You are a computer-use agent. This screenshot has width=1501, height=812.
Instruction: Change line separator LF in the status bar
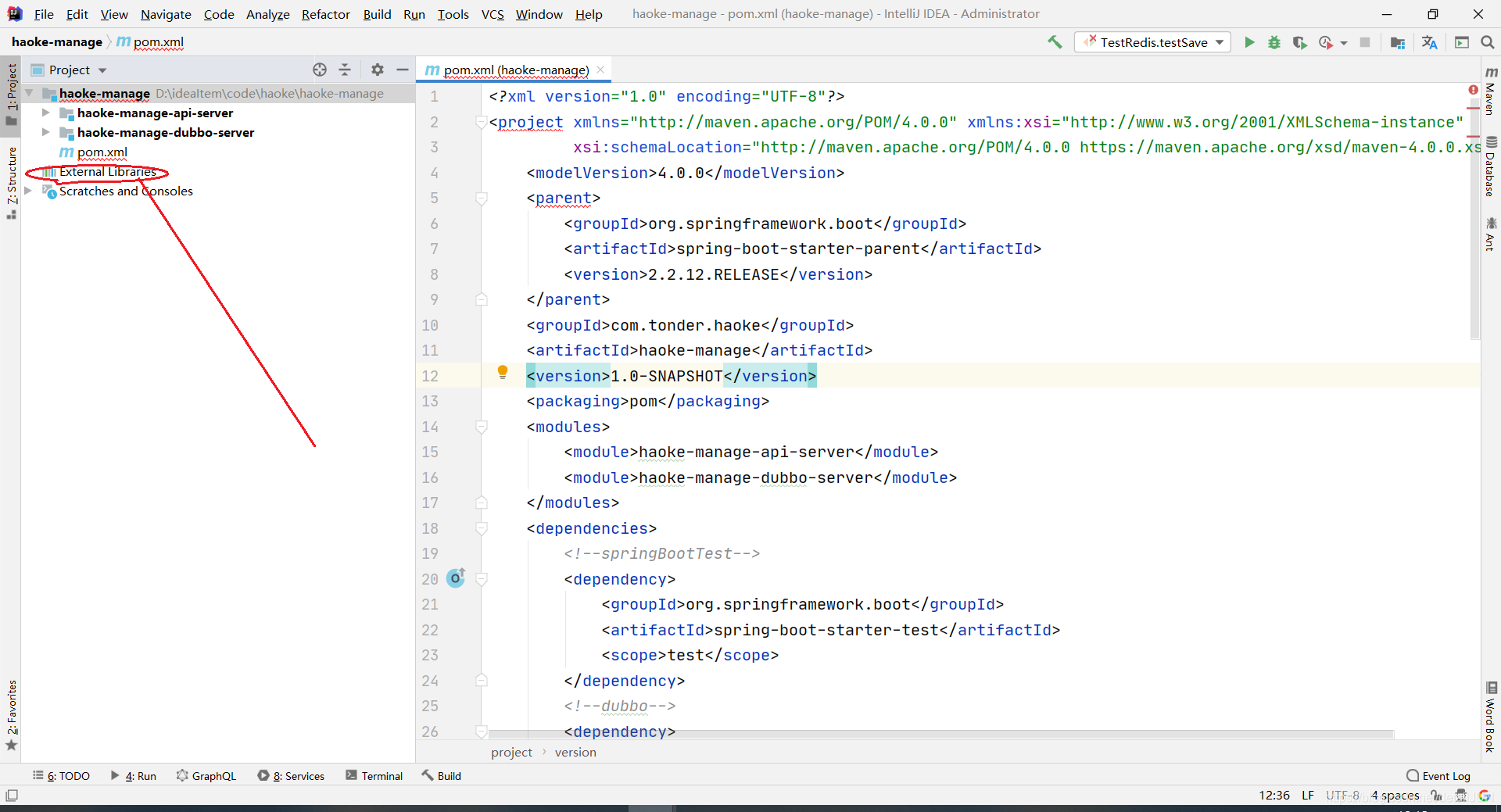[x=1308, y=796]
